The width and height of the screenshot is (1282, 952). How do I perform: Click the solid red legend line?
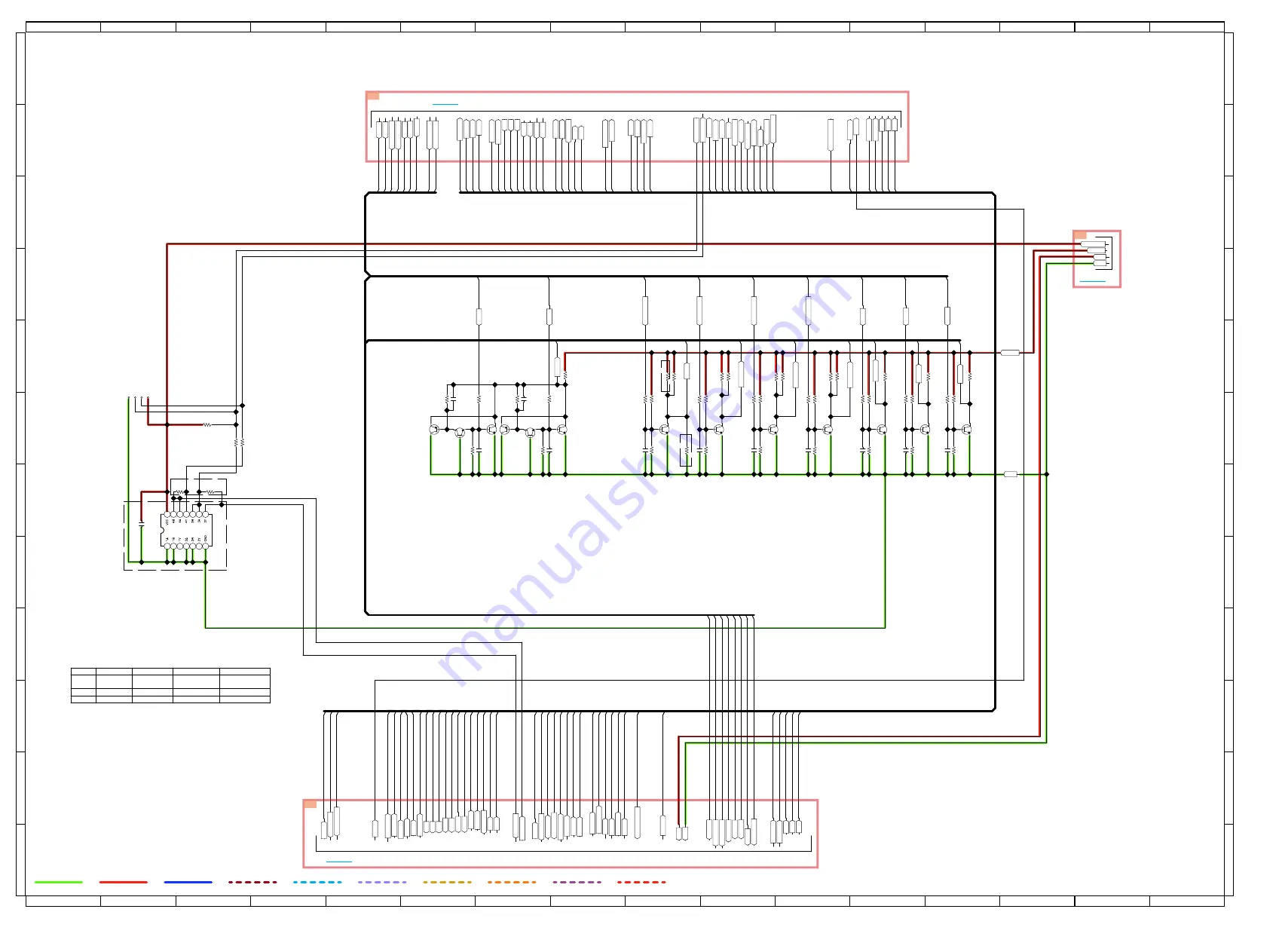click(x=124, y=882)
